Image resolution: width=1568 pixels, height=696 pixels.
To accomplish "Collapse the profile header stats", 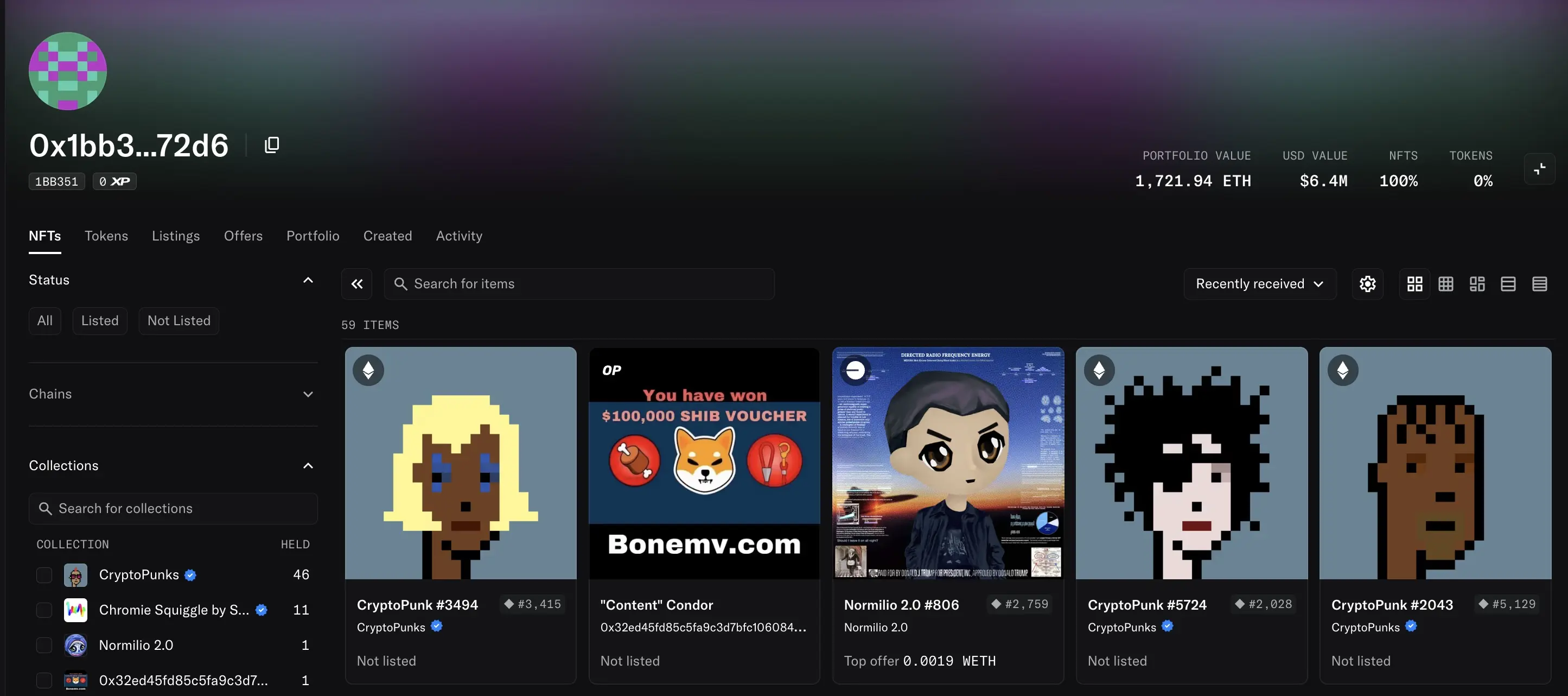I will (1539, 169).
